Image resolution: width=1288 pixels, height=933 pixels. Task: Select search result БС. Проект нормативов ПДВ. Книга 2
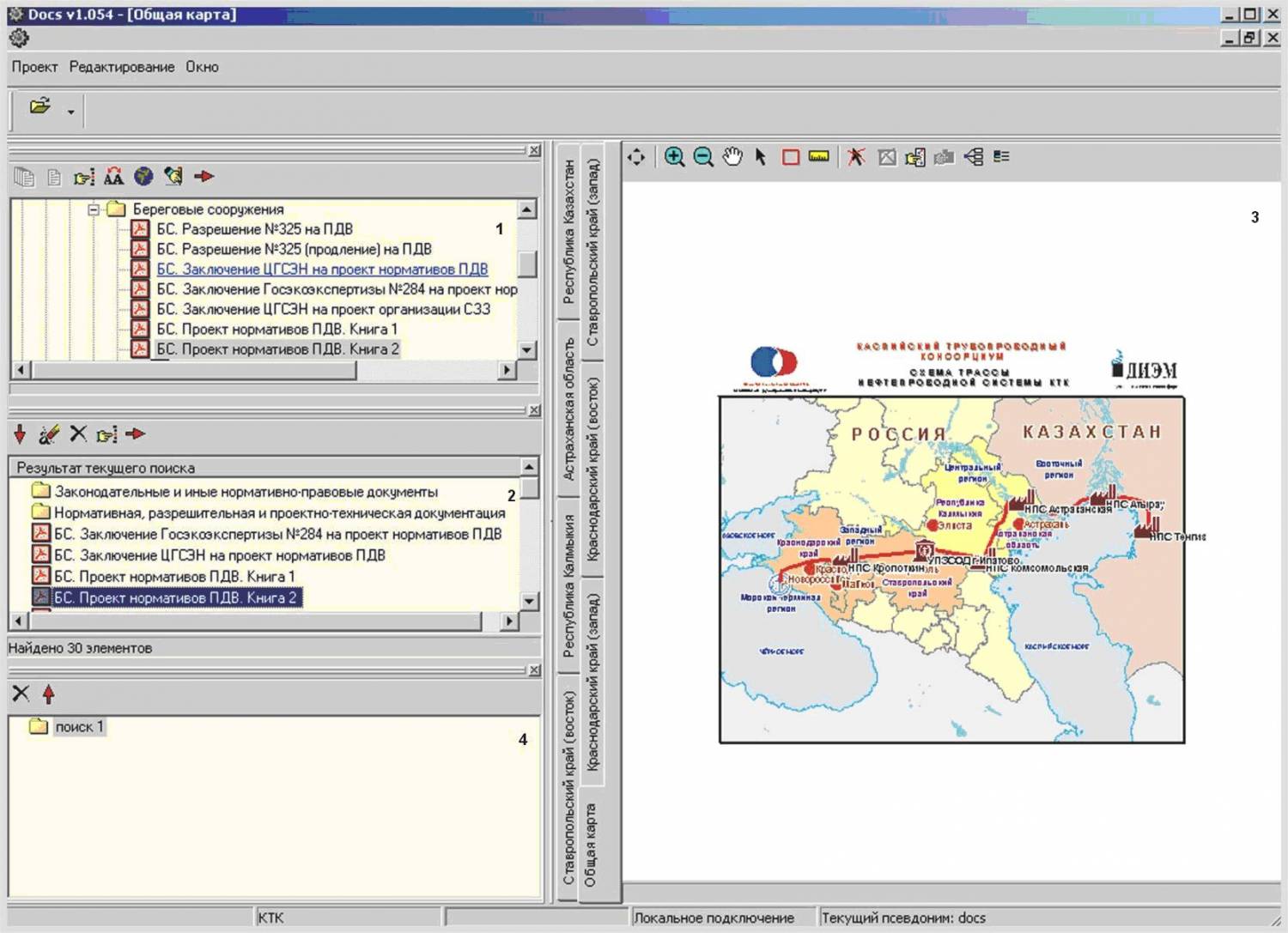(175, 597)
